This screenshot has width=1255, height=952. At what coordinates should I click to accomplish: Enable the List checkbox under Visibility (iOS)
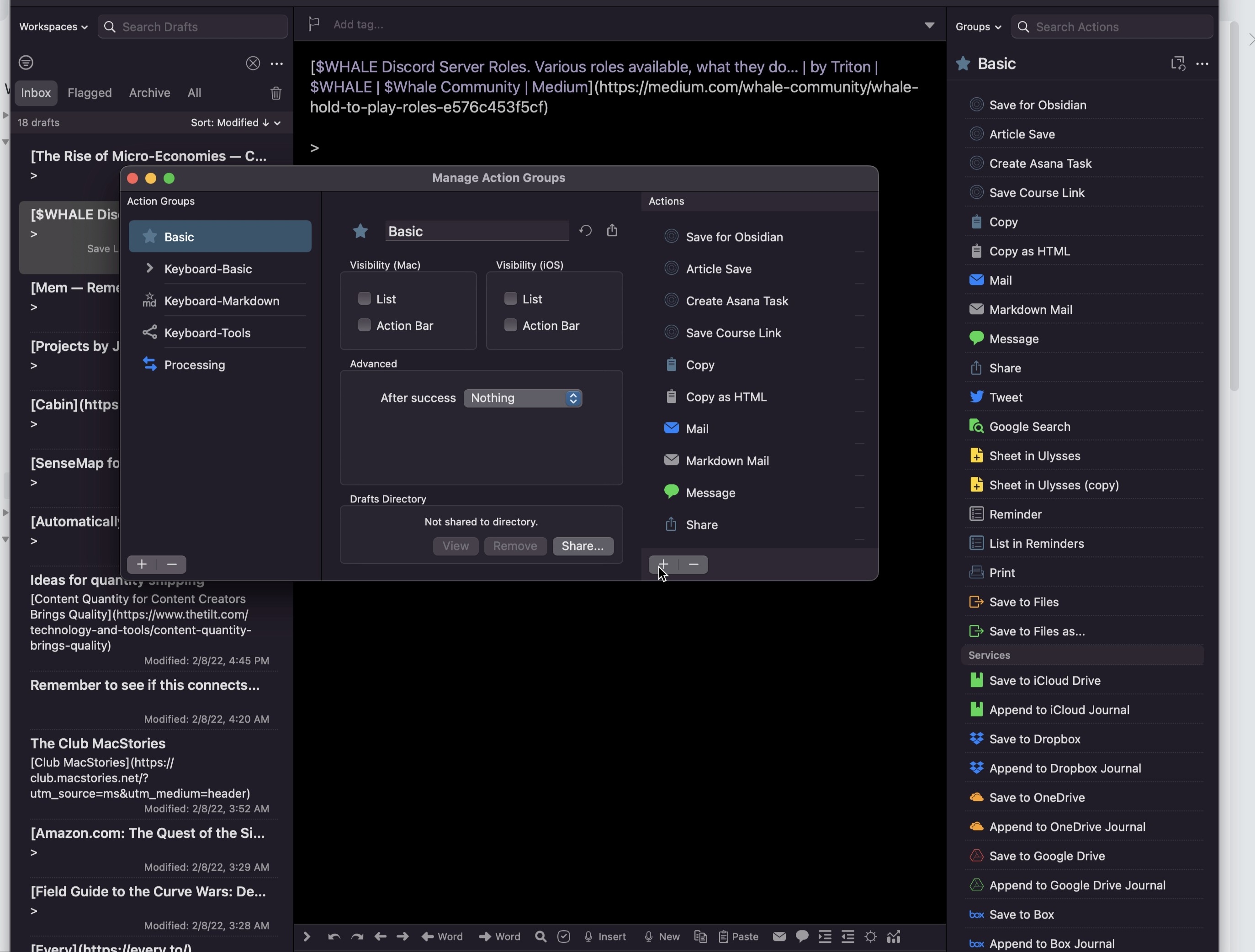click(511, 298)
